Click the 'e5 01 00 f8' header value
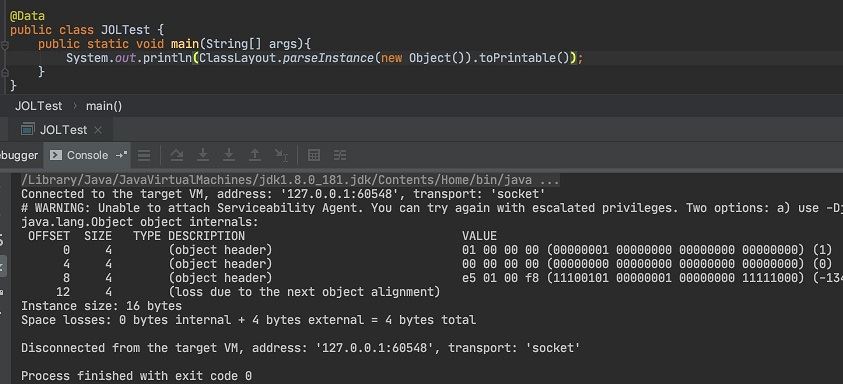The image size is (843, 384). 500,278
